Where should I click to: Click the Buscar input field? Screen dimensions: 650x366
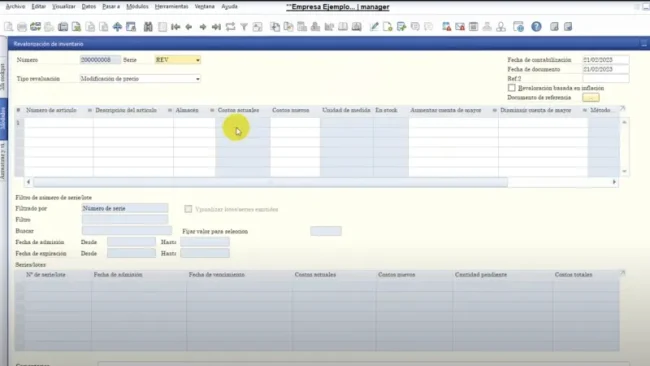[127, 231]
